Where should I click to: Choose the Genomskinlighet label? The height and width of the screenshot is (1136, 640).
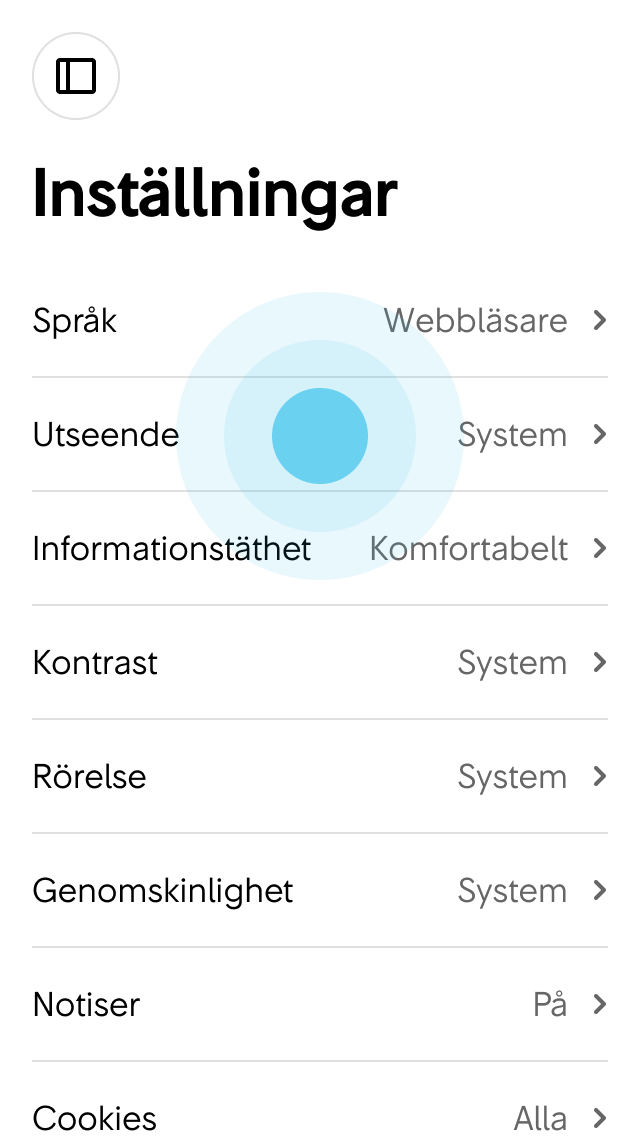tap(163, 891)
